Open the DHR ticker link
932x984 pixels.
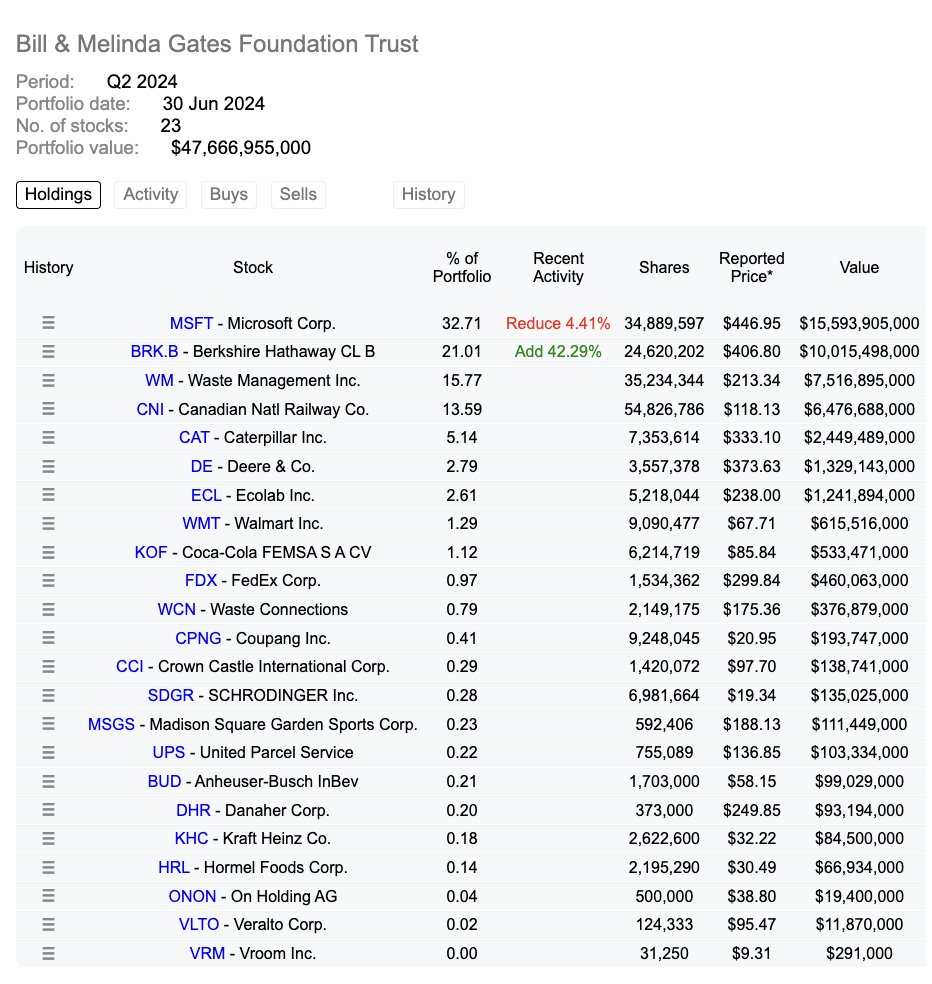click(x=193, y=810)
